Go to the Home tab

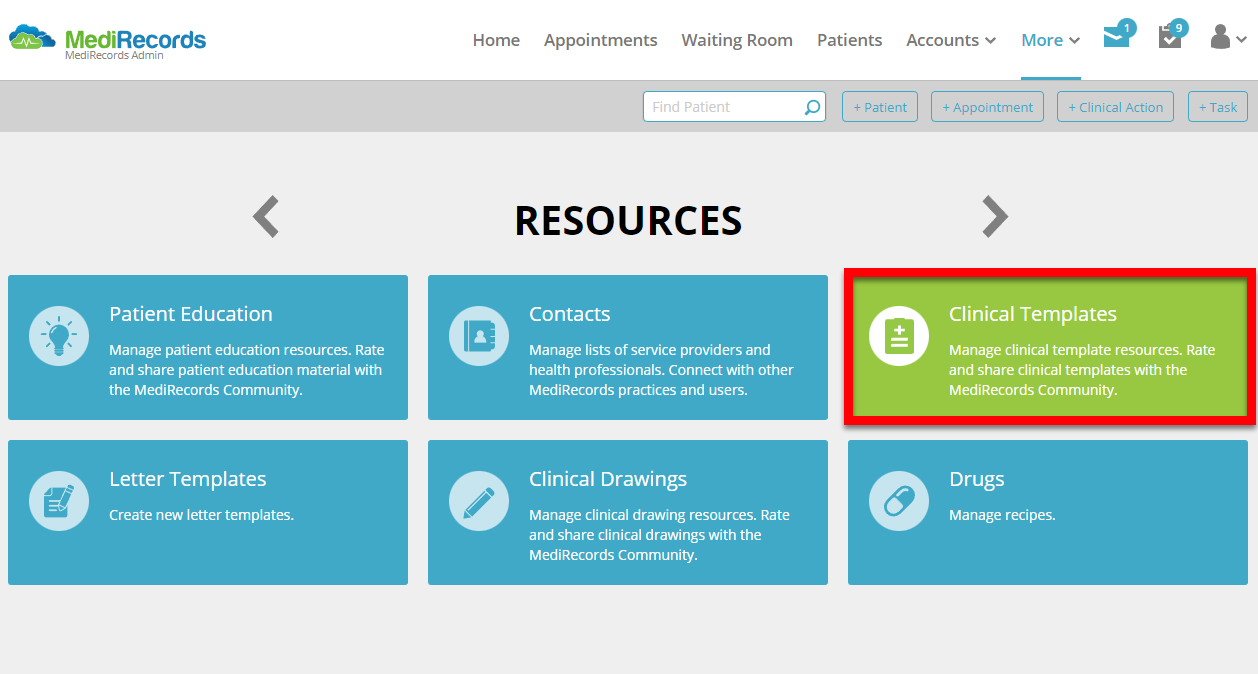(x=496, y=40)
